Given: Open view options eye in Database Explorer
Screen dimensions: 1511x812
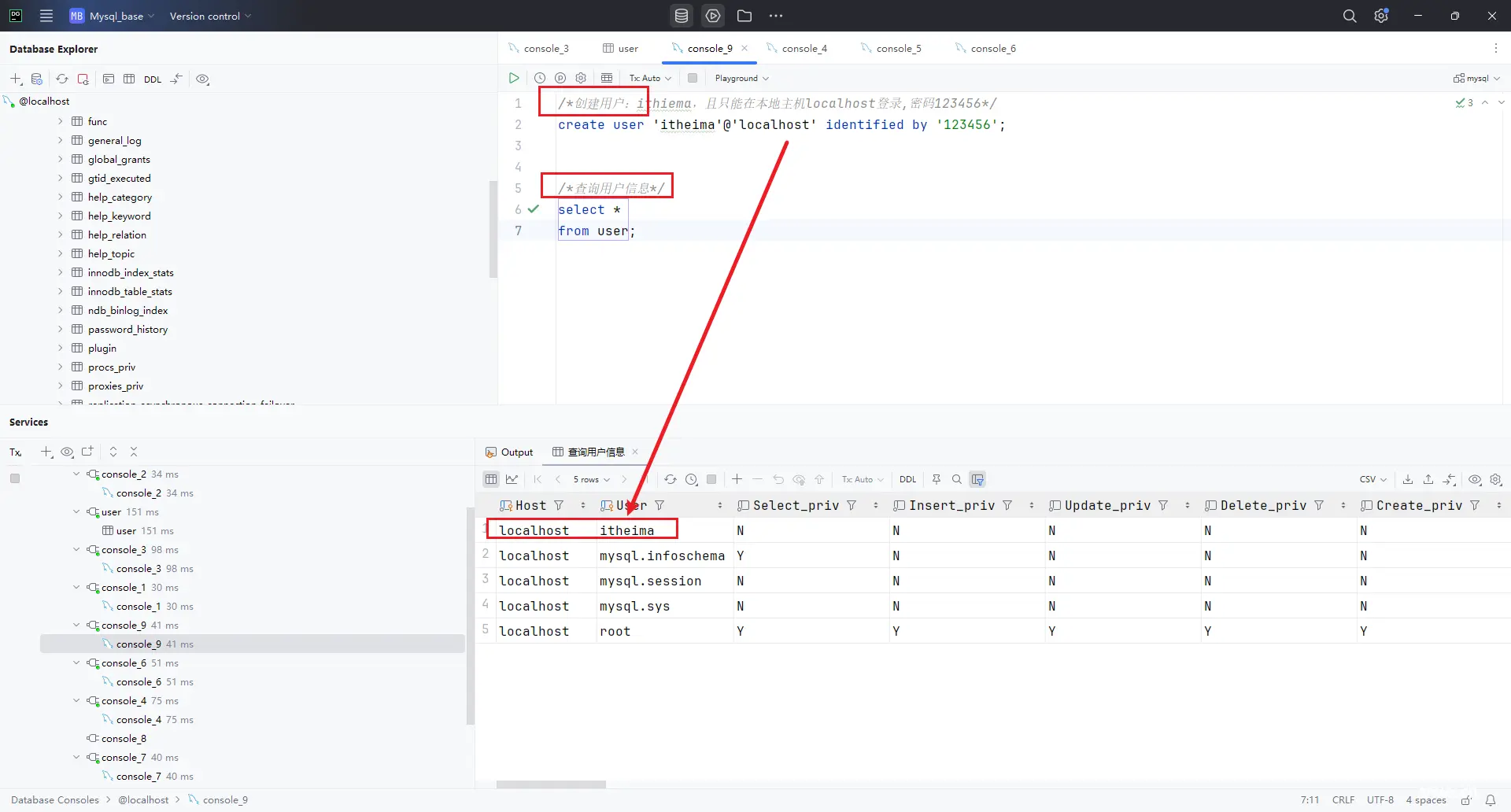Looking at the screenshot, I should point(202,79).
